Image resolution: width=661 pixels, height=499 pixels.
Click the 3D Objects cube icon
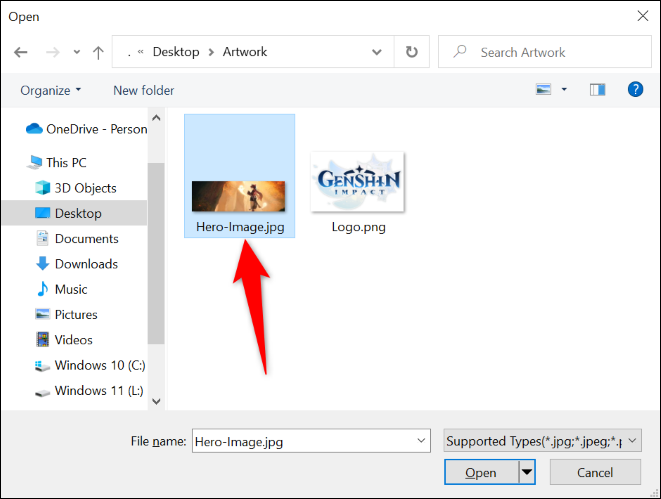pos(43,188)
